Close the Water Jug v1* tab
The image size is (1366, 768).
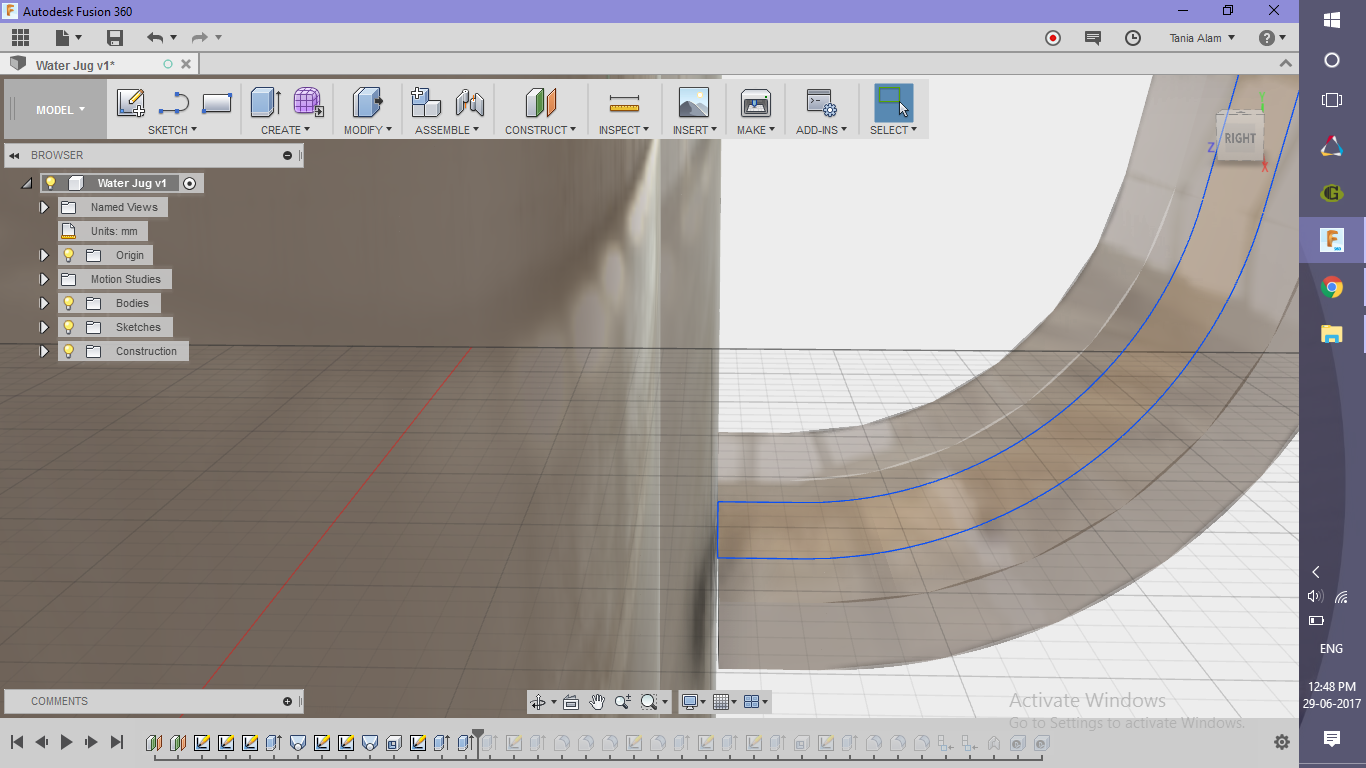(184, 64)
